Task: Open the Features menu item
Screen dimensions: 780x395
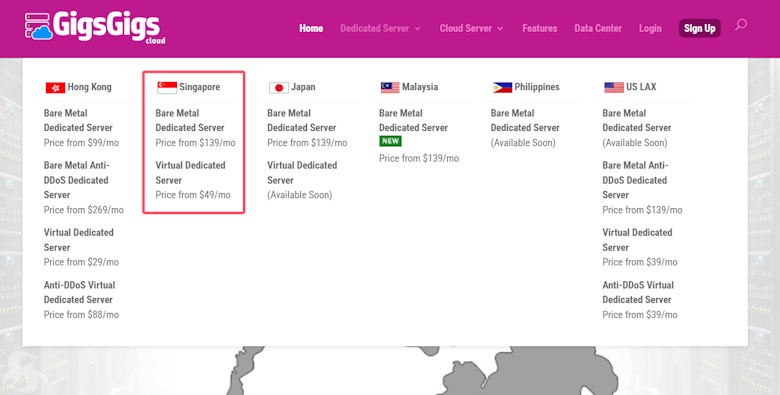Action: [x=540, y=28]
